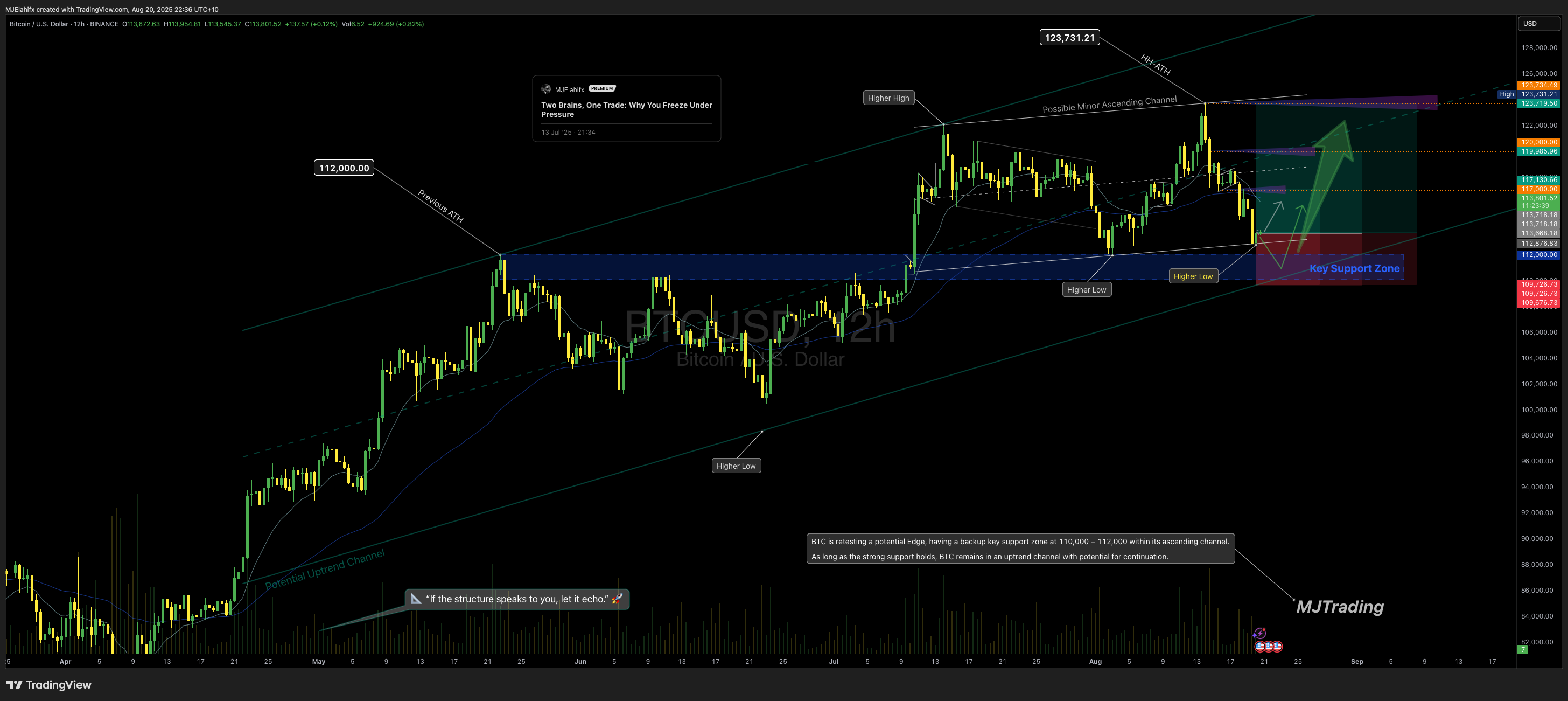Click the idea date '13 Jul '25 · 21:34'
The image size is (1568, 701).
click(568, 132)
